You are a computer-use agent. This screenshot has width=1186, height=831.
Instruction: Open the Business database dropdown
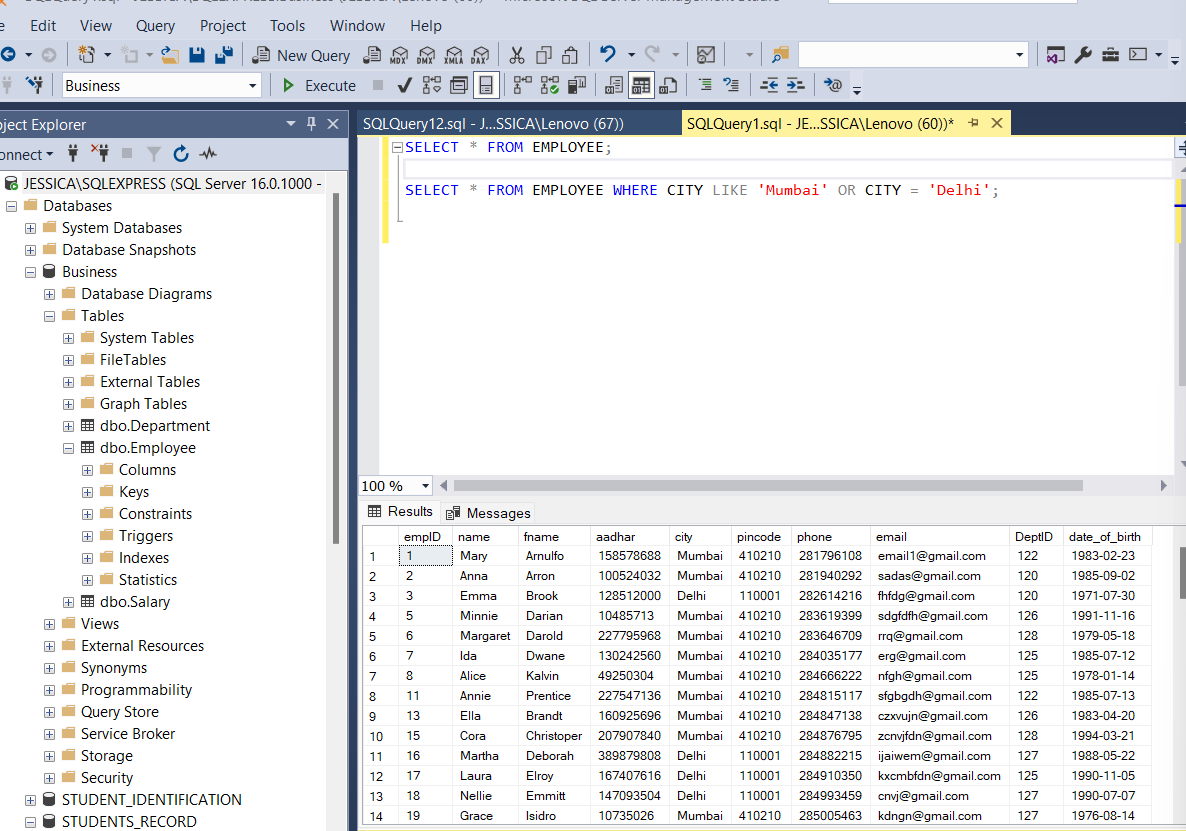point(253,85)
